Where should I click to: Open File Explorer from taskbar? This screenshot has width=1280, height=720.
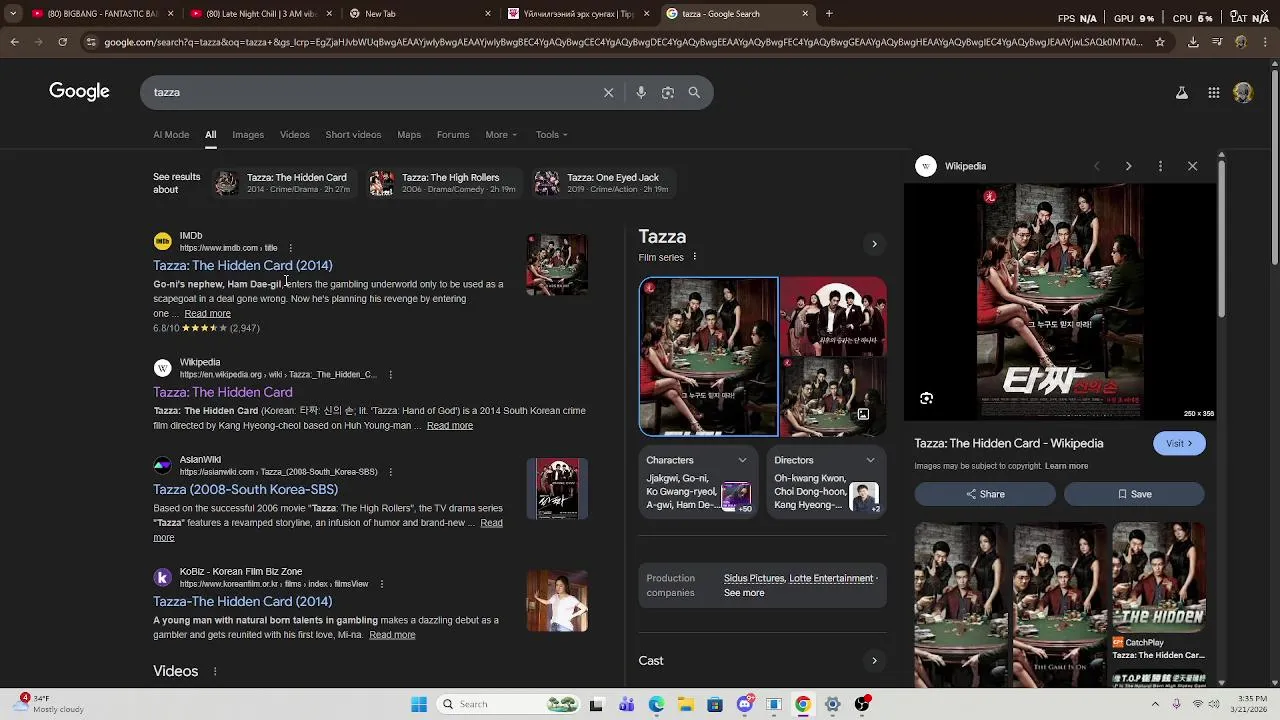(685, 704)
